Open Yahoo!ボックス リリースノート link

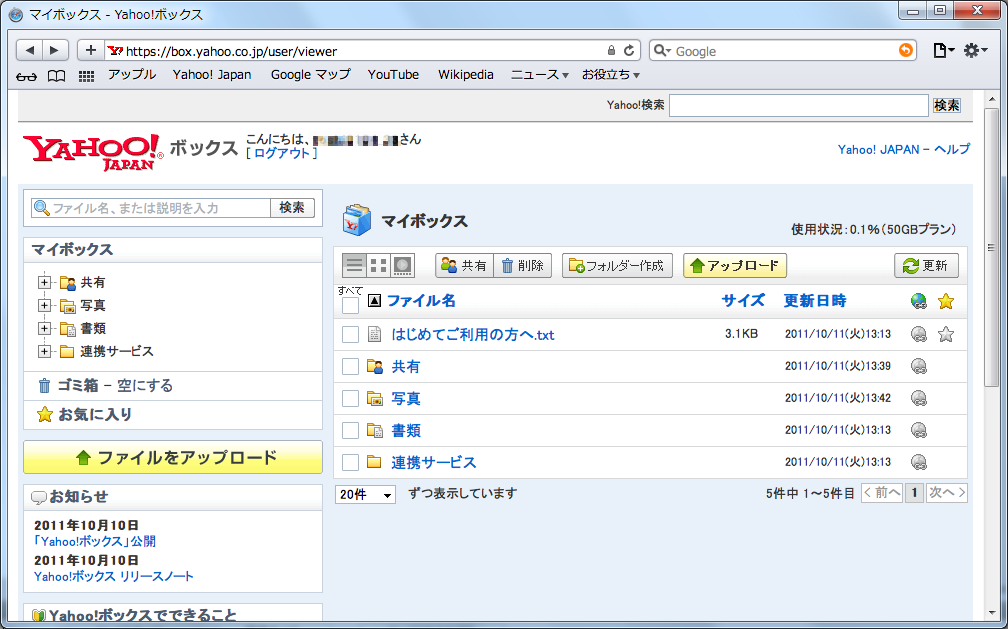(114, 576)
